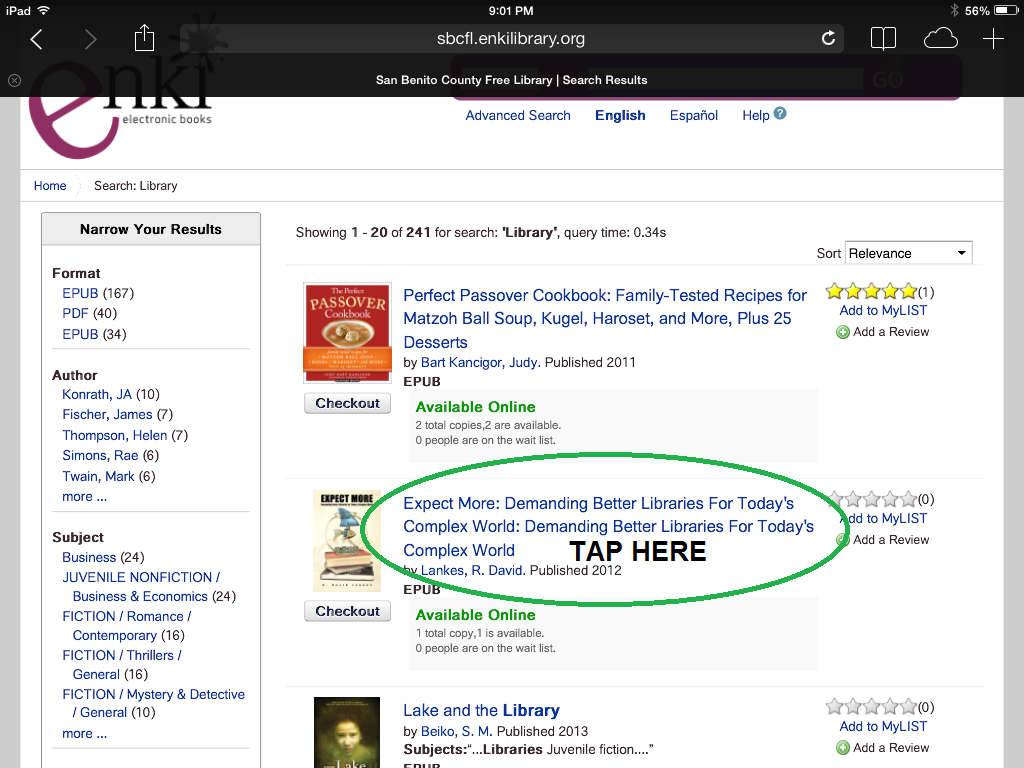Screen dimensions: 1024x768
Task: Add a Review for Expect More
Action: coord(891,540)
